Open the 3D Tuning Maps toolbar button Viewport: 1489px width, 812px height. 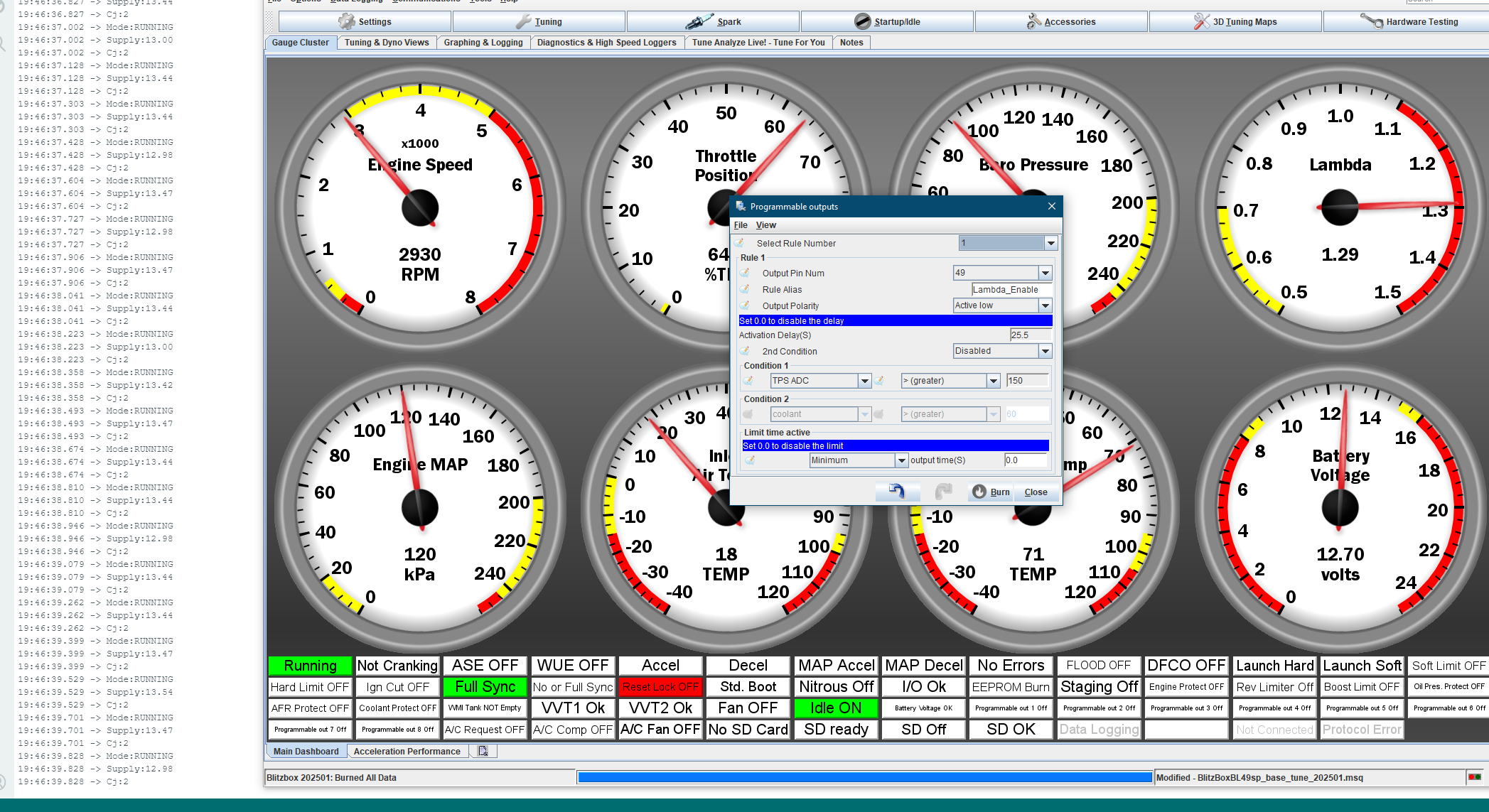pyautogui.click(x=1235, y=22)
